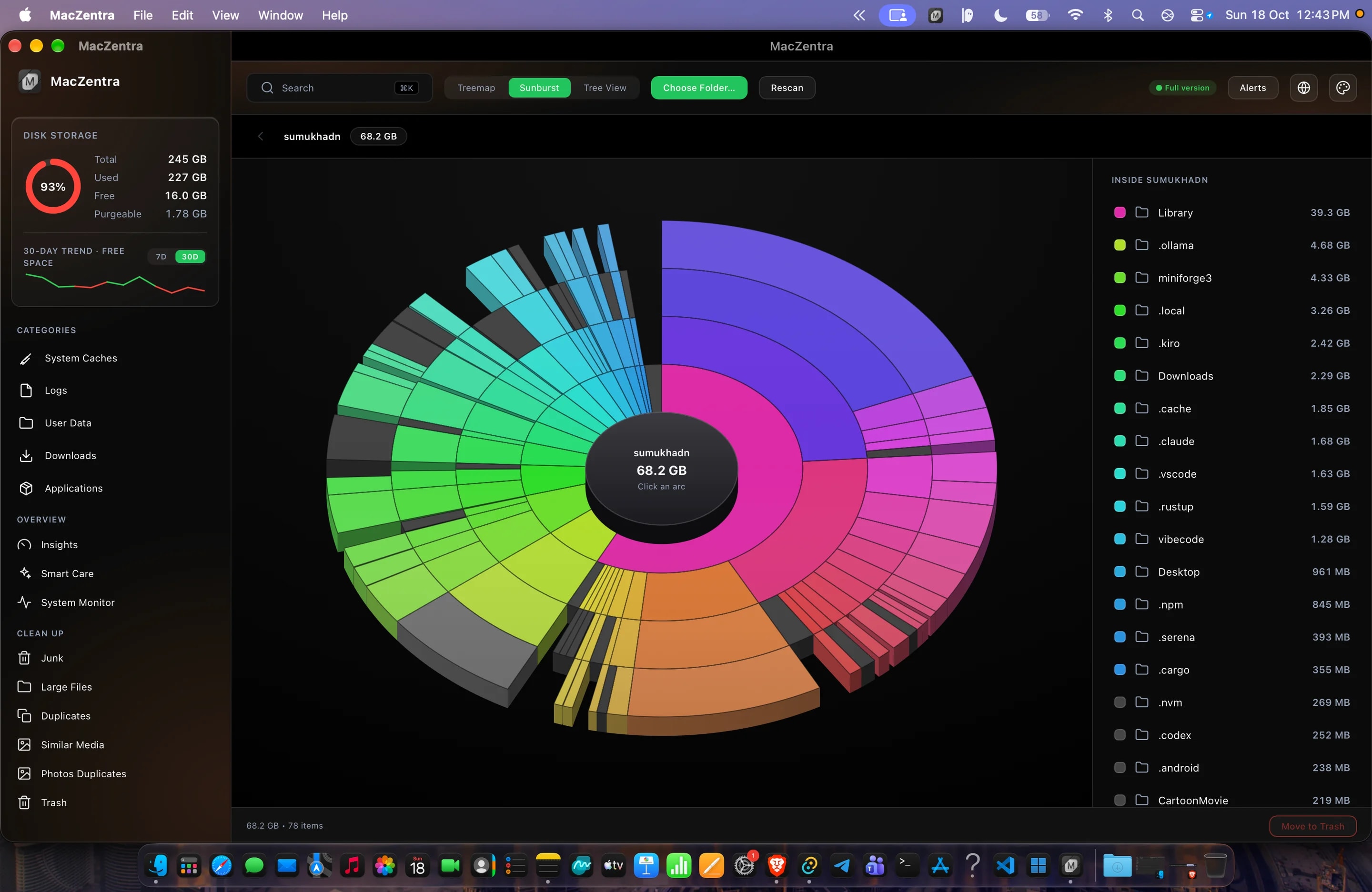Open Trash section in sidebar

tap(115, 802)
